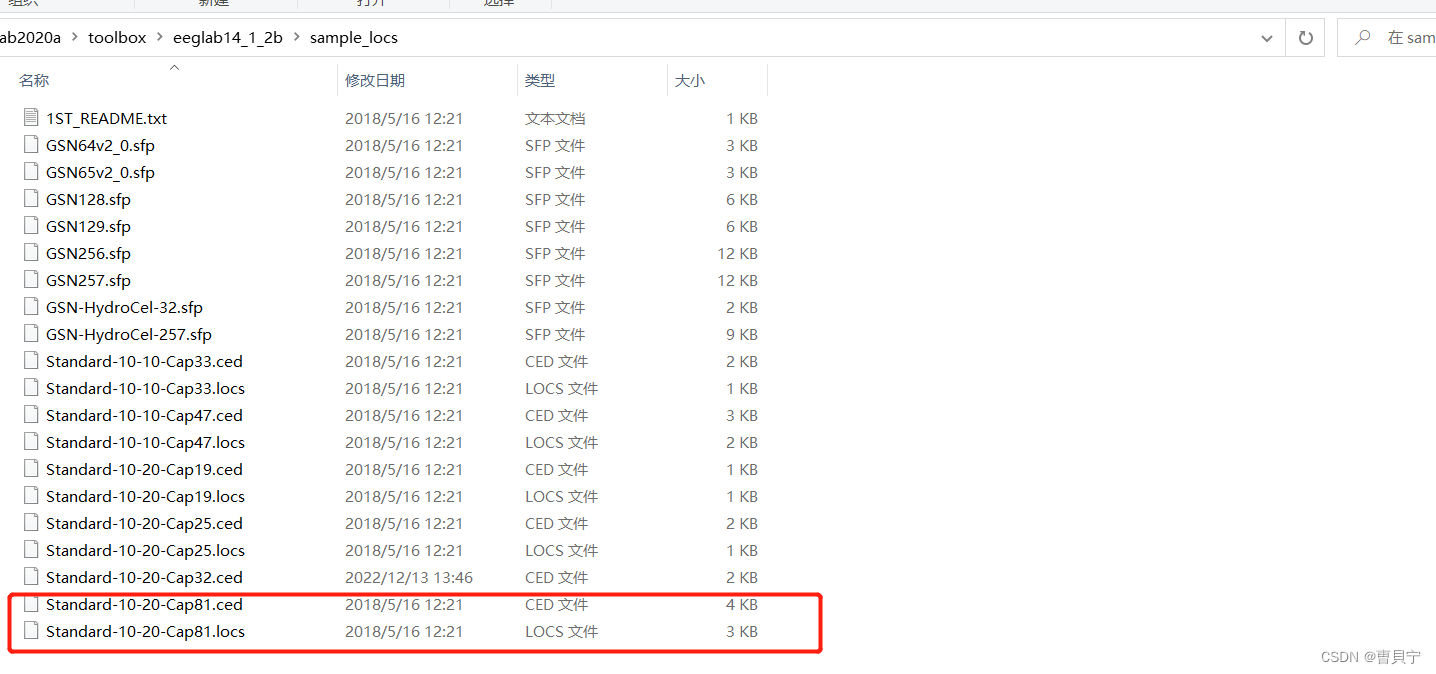Select the file name Standard-10-10-Cap33.ced
Viewport: 1436px width, 674px height.
click(x=144, y=361)
